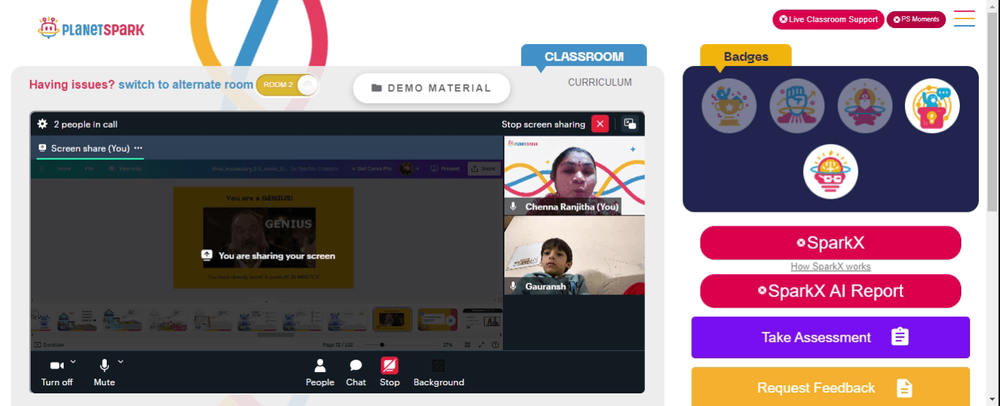Open the People panel
Viewport: 1000px width, 406px height.
point(320,372)
